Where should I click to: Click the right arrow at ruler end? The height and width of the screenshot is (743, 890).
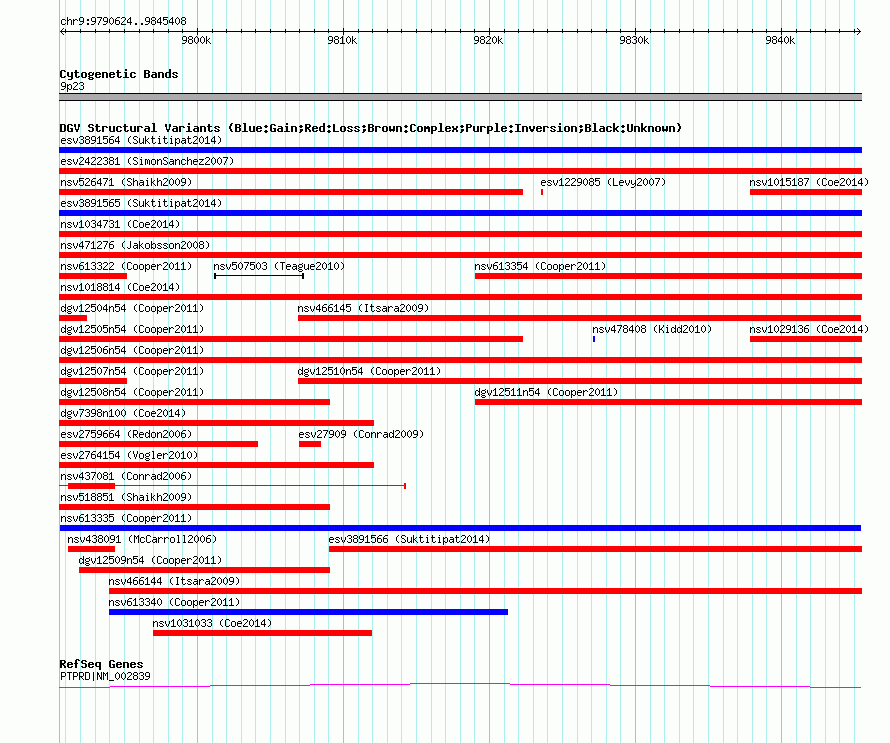click(x=858, y=31)
